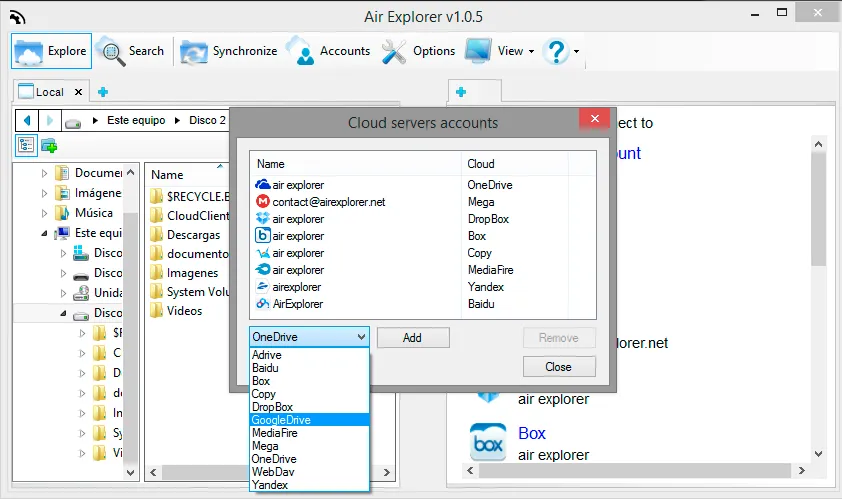Click the Add button

point(413,338)
